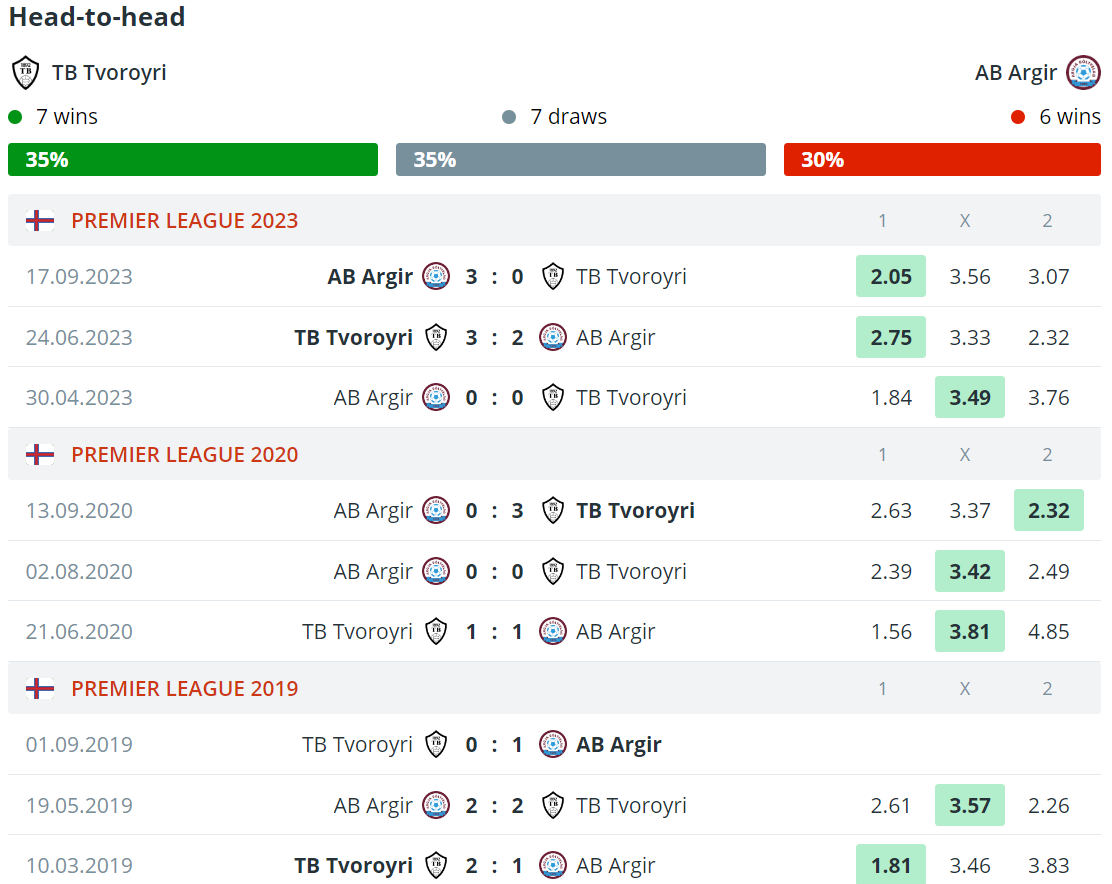Click TB Tvoroyri crest in the 24.06.2023 match
Viewport: 1112px width, 884px height.
click(x=436, y=337)
